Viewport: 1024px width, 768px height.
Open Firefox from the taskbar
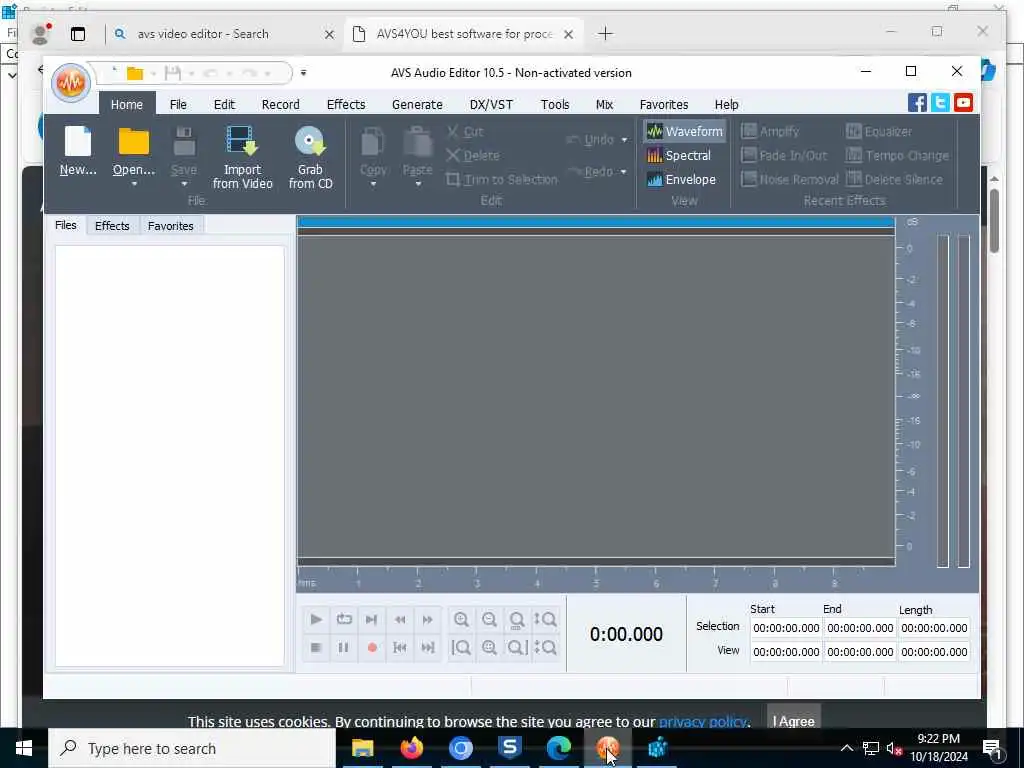point(411,748)
